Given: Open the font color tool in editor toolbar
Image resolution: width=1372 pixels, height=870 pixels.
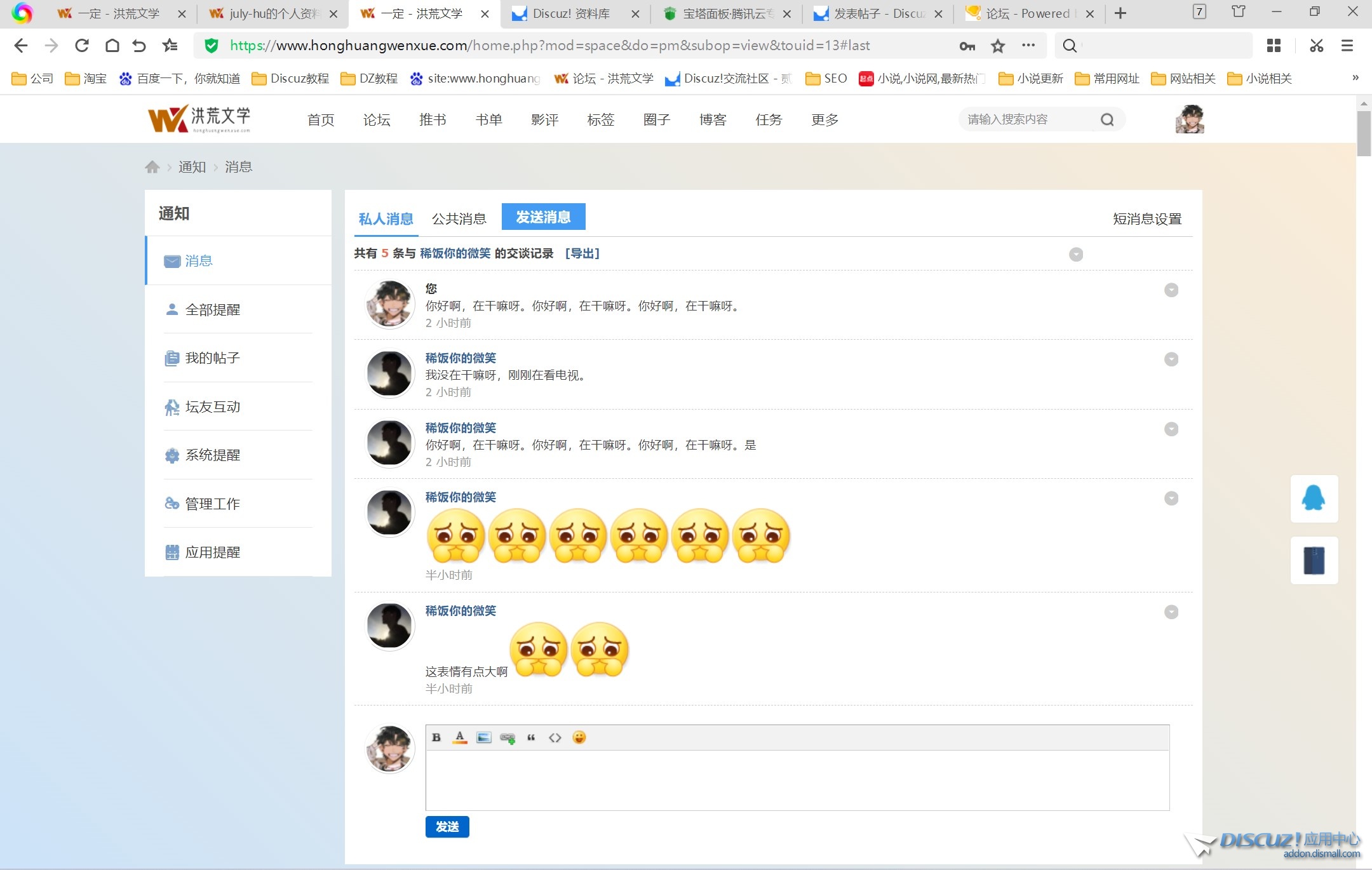Looking at the screenshot, I should tap(459, 737).
